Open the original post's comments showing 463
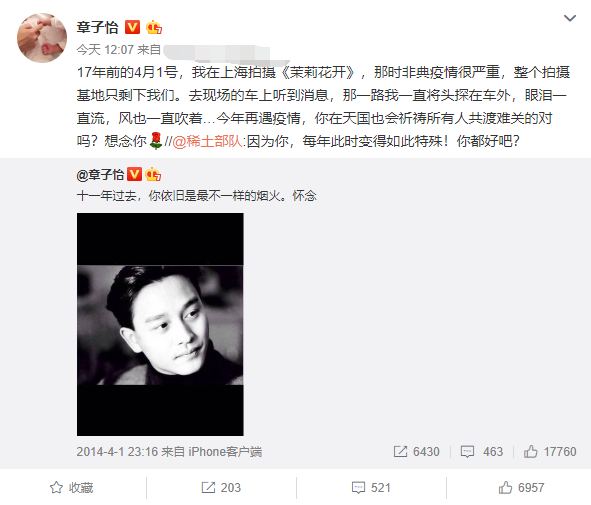Screen dimensions: 591x505 pos(482,451)
